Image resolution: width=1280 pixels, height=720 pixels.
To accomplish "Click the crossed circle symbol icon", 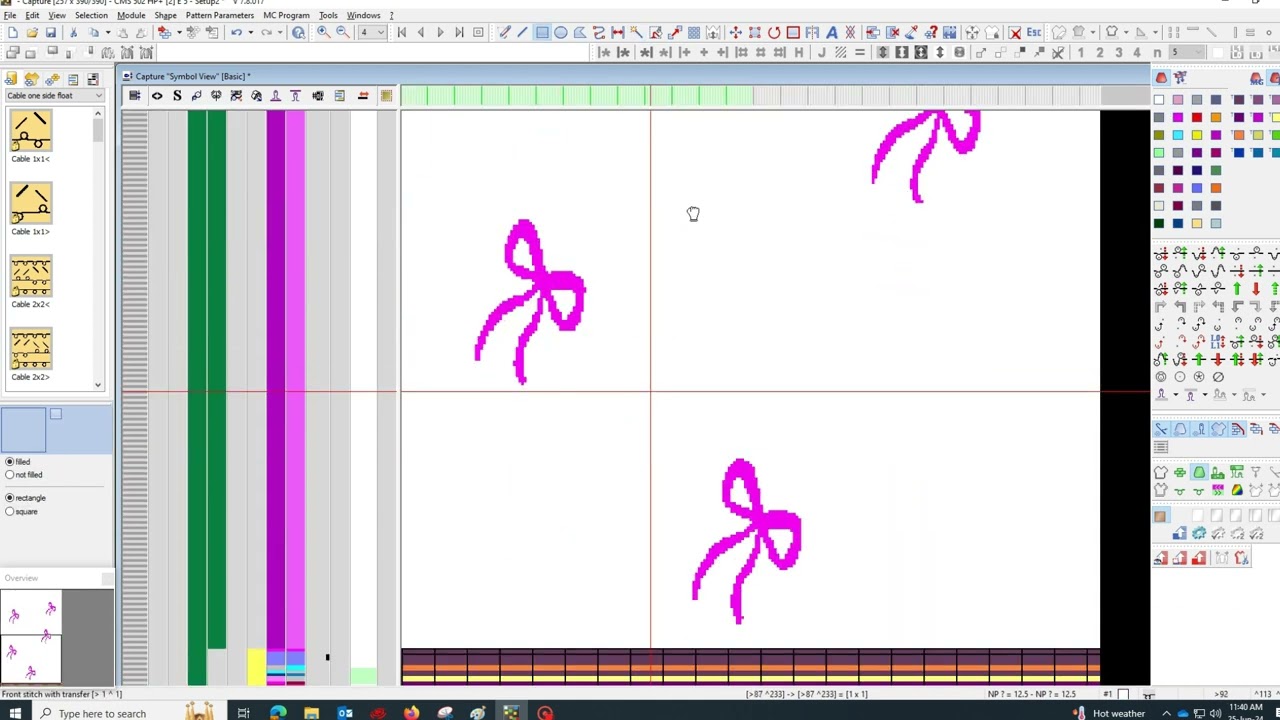I will [1218, 377].
